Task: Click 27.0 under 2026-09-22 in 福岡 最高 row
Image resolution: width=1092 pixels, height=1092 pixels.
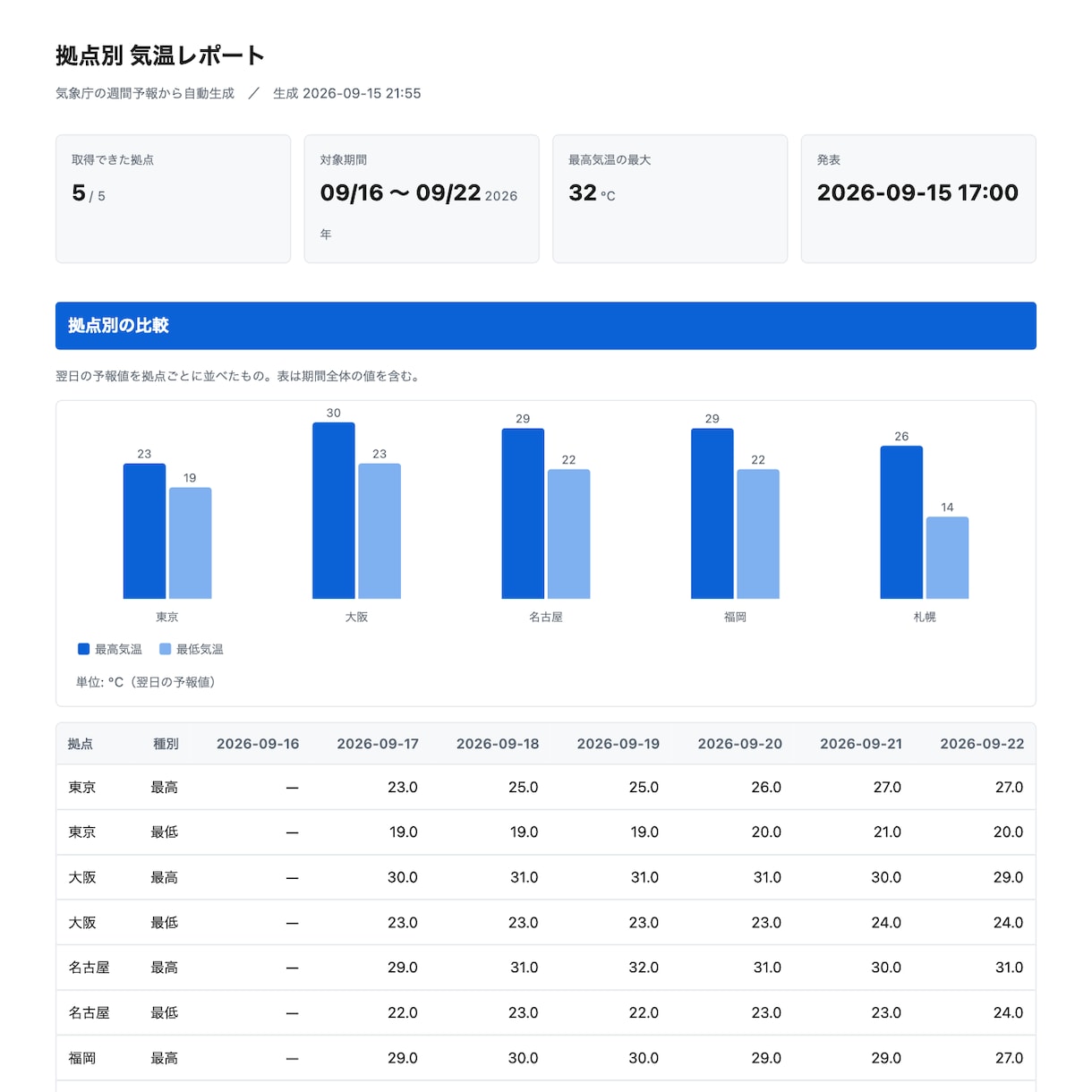Action: pos(1009,1058)
